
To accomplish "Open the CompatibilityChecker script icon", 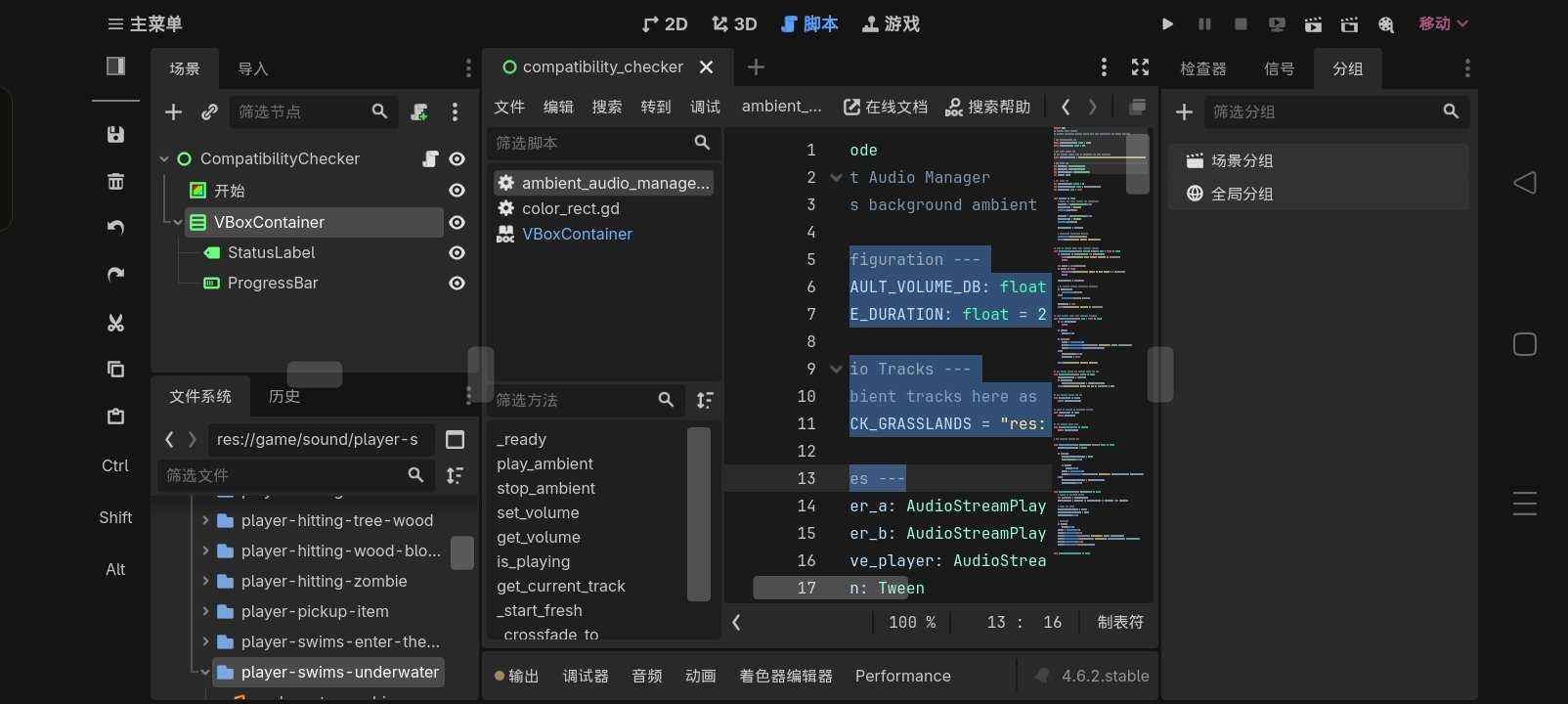I will pyautogui.click(x=430, y=158).
